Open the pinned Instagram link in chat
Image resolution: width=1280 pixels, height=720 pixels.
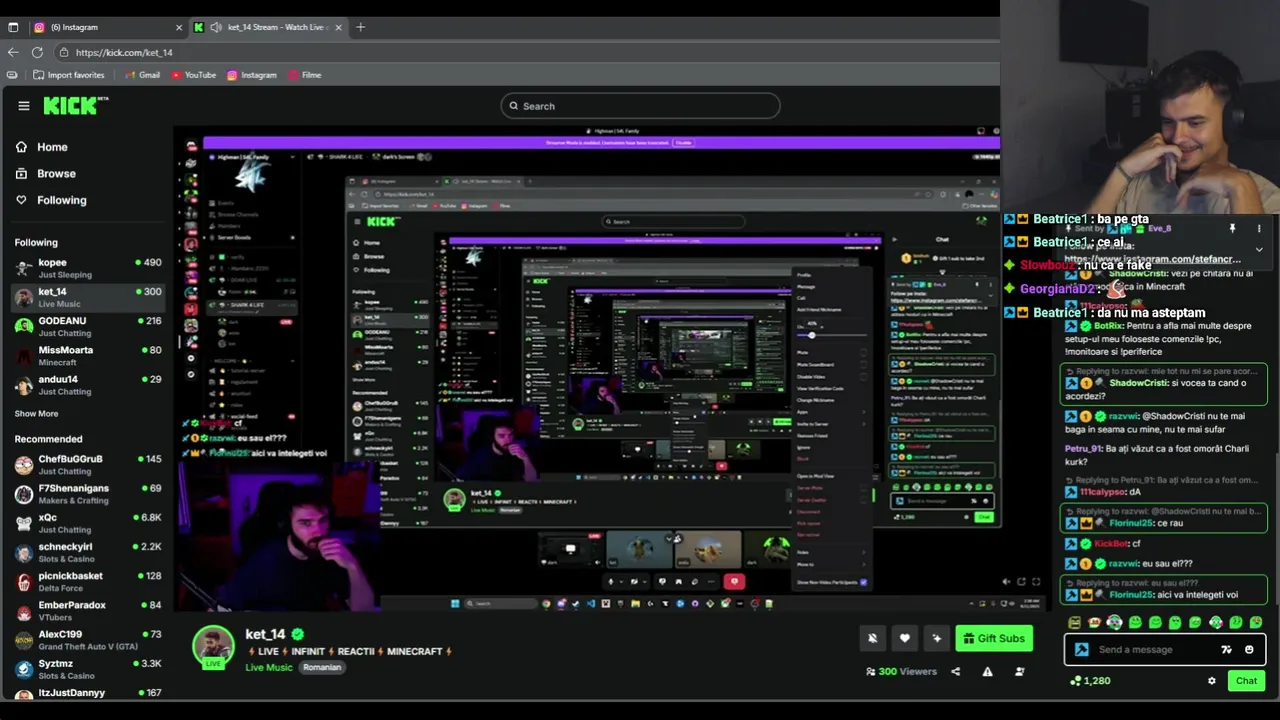click(x=1152, y=259)
